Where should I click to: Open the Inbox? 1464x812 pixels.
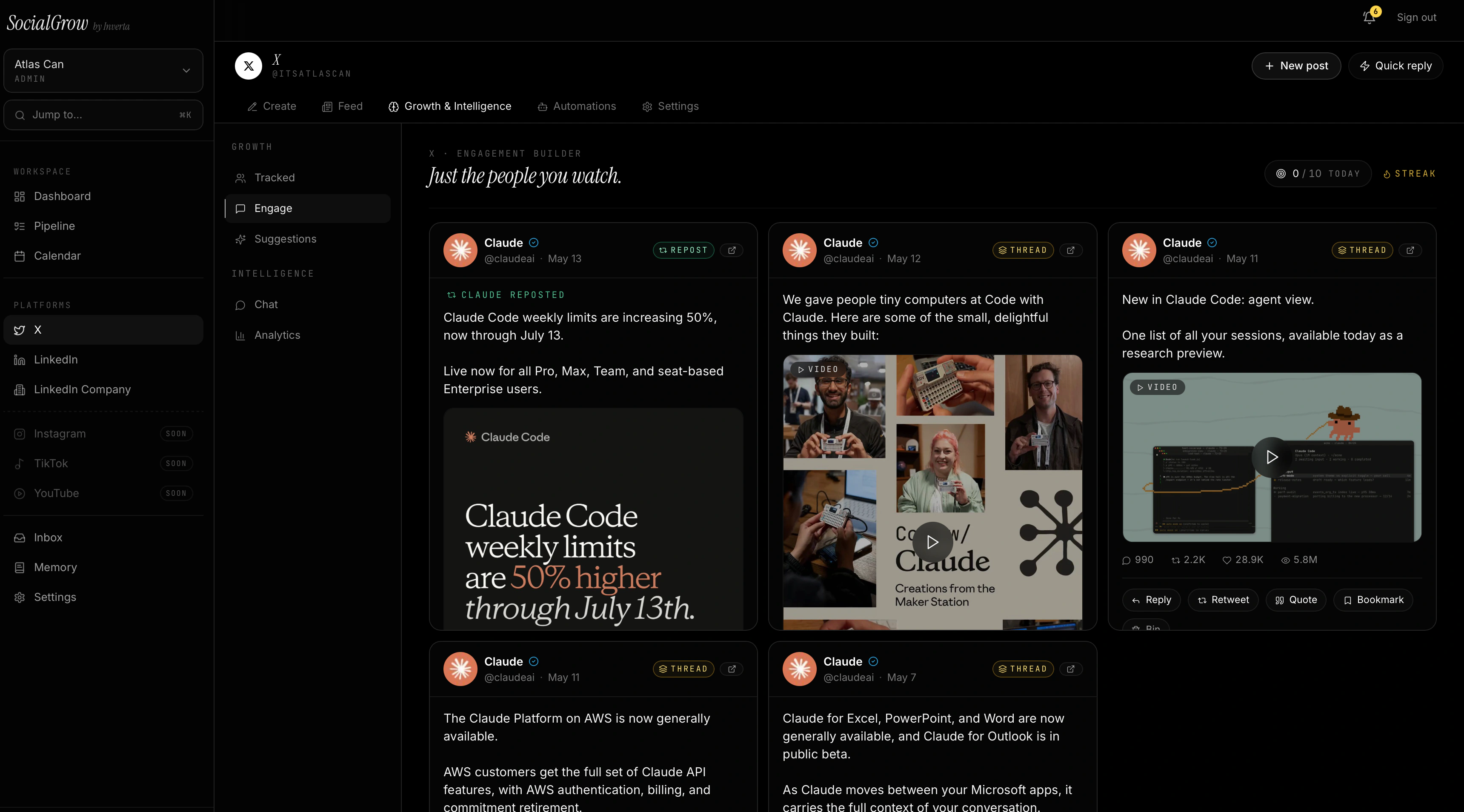tap(103, 538)
